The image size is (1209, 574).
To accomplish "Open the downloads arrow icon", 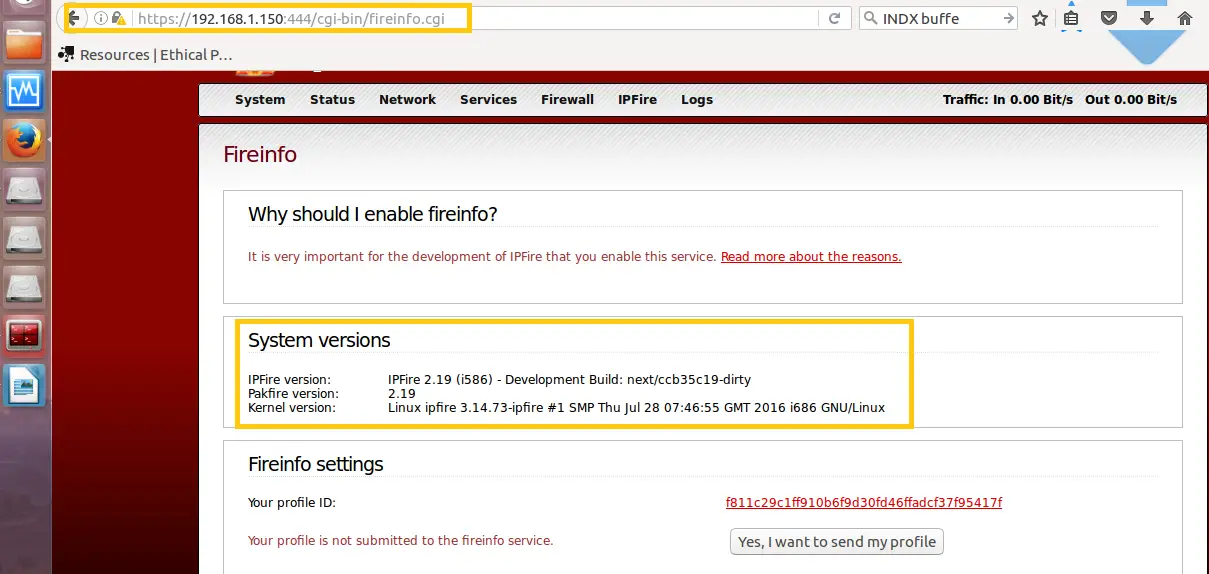I will coord(1147,18).
